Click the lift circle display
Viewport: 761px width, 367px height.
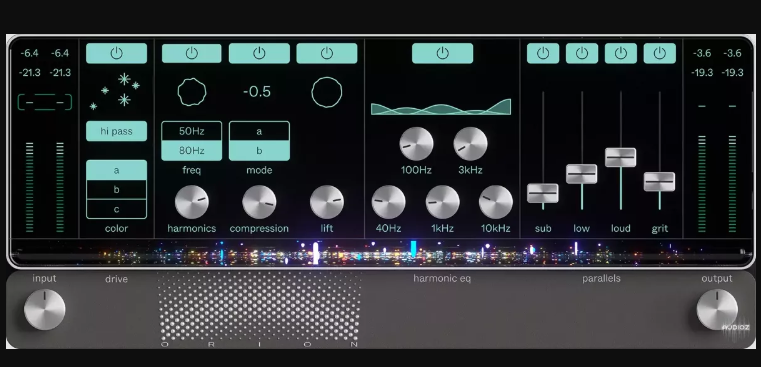[327, 92]
